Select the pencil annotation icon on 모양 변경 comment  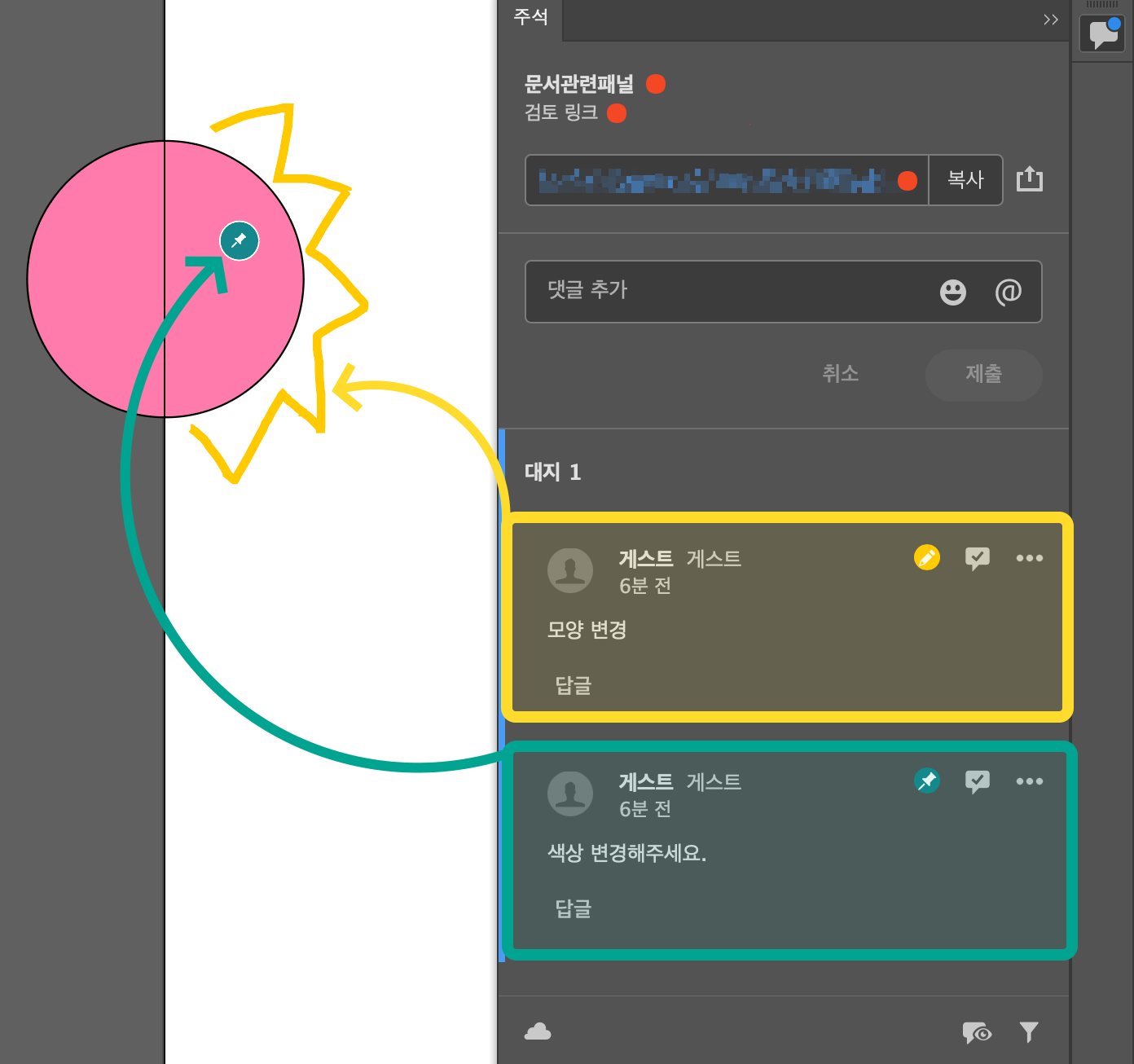(x=926, y=557)
